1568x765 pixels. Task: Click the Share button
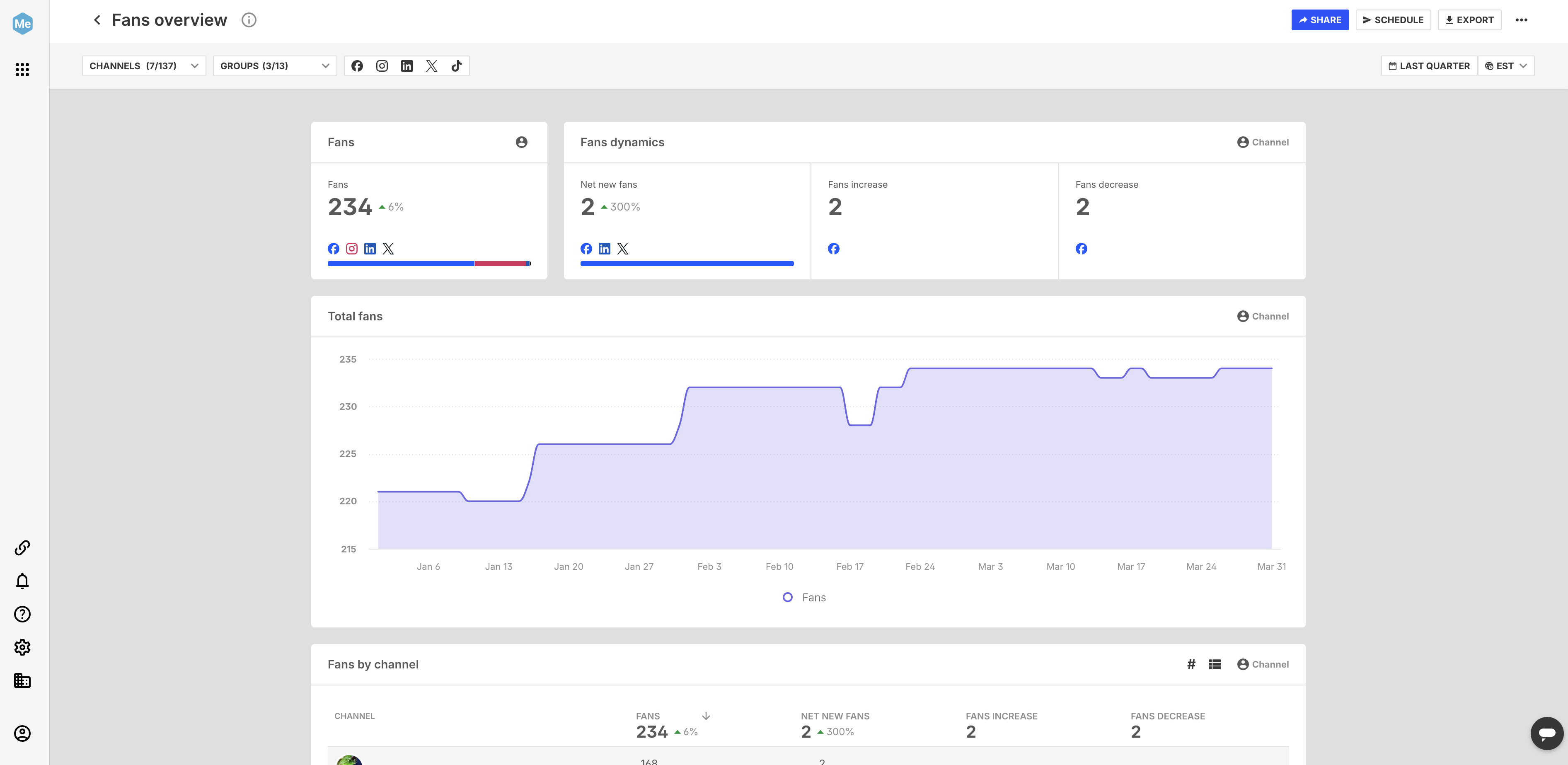[1320, 20]
